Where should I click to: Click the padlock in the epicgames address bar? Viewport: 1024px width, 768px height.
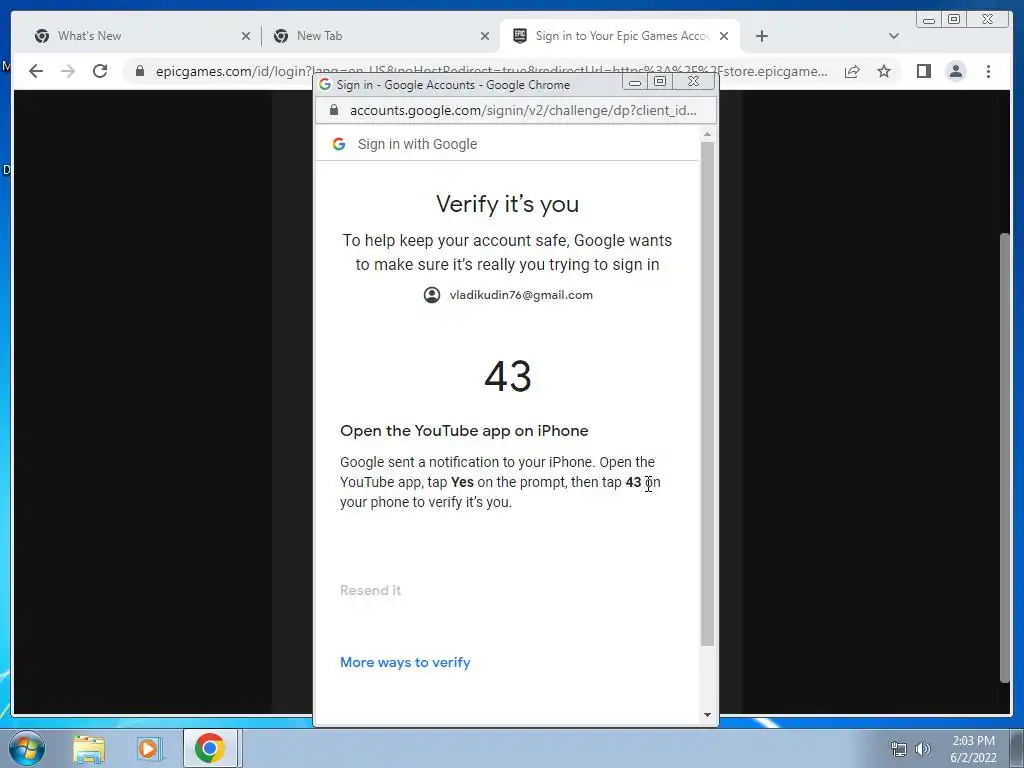pos(139,71)
